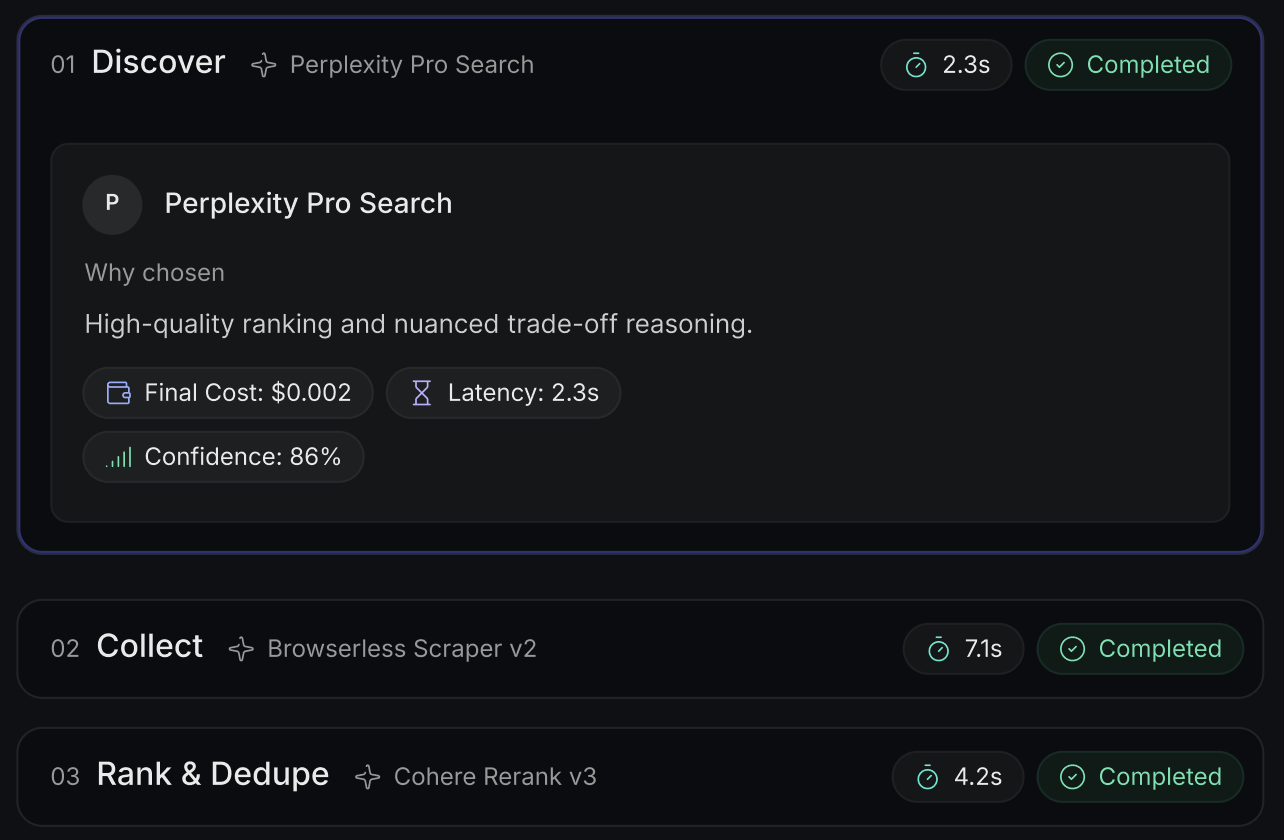Click the stopwatch icon in Collect's 7.1s badge
The width and height of the screenshot is (1284, 840).
[938, 650]
